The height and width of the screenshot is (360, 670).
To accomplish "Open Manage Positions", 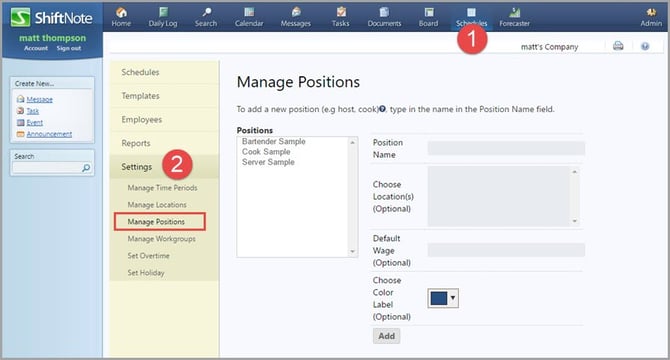I will click(x=156, y=222).
